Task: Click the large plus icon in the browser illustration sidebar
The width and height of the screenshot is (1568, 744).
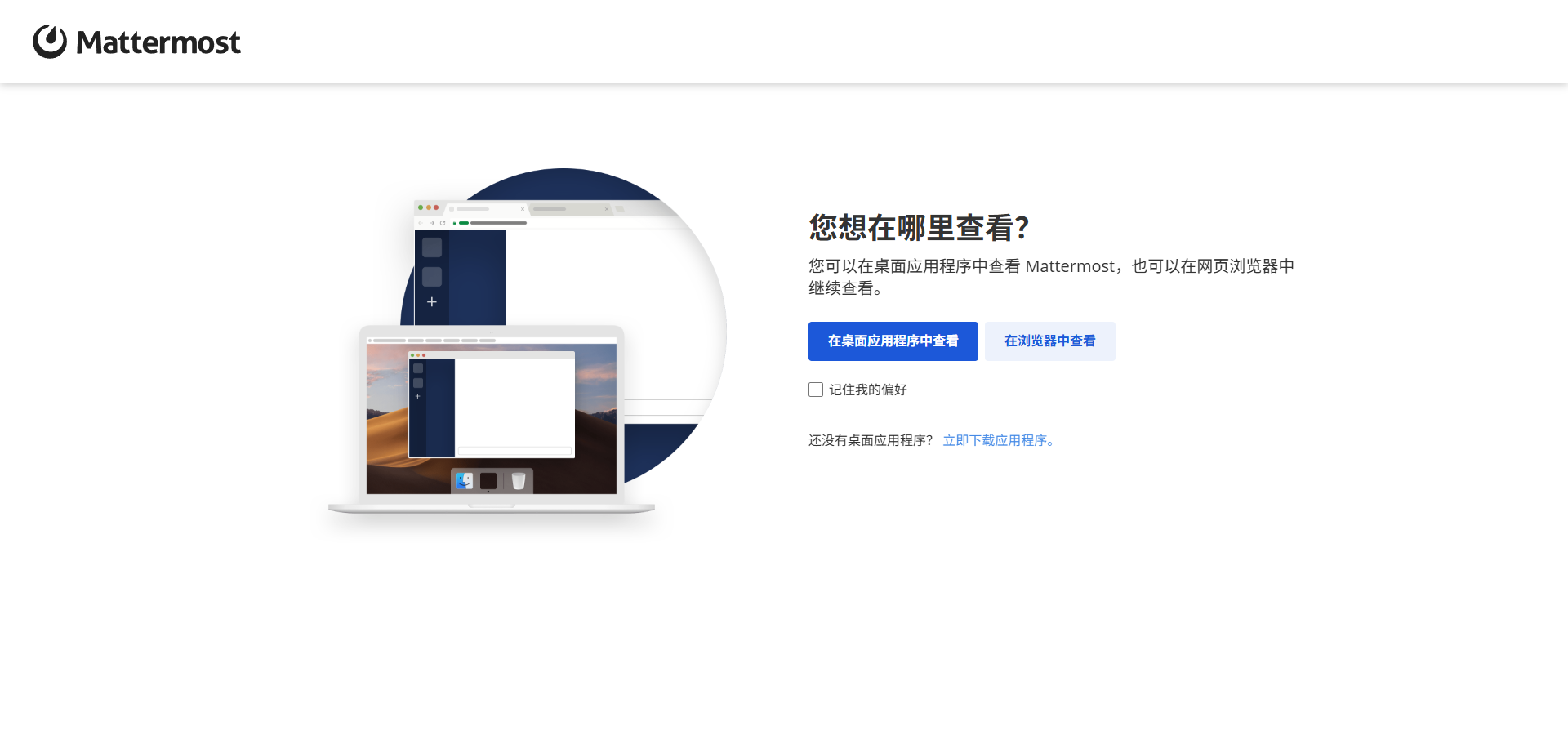Action: click(432, 302)
